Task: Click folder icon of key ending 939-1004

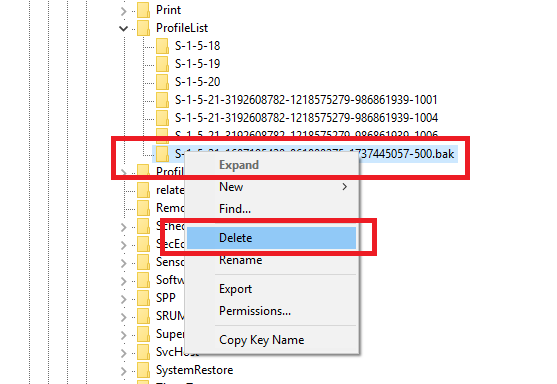Action: point(162,118)
